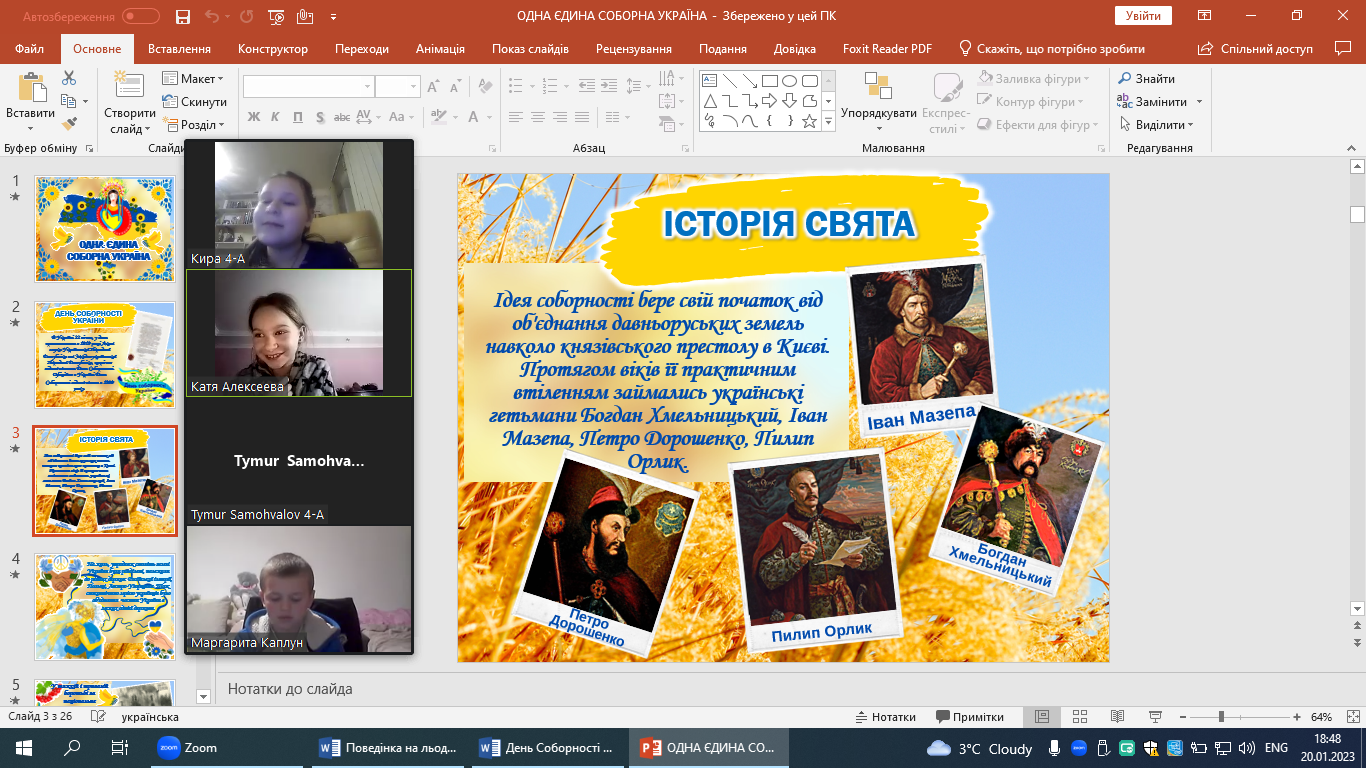This screenshot has width=1366, height=768.
Task: Click the Copy icon in clipboard group
Action: (69, 101)
